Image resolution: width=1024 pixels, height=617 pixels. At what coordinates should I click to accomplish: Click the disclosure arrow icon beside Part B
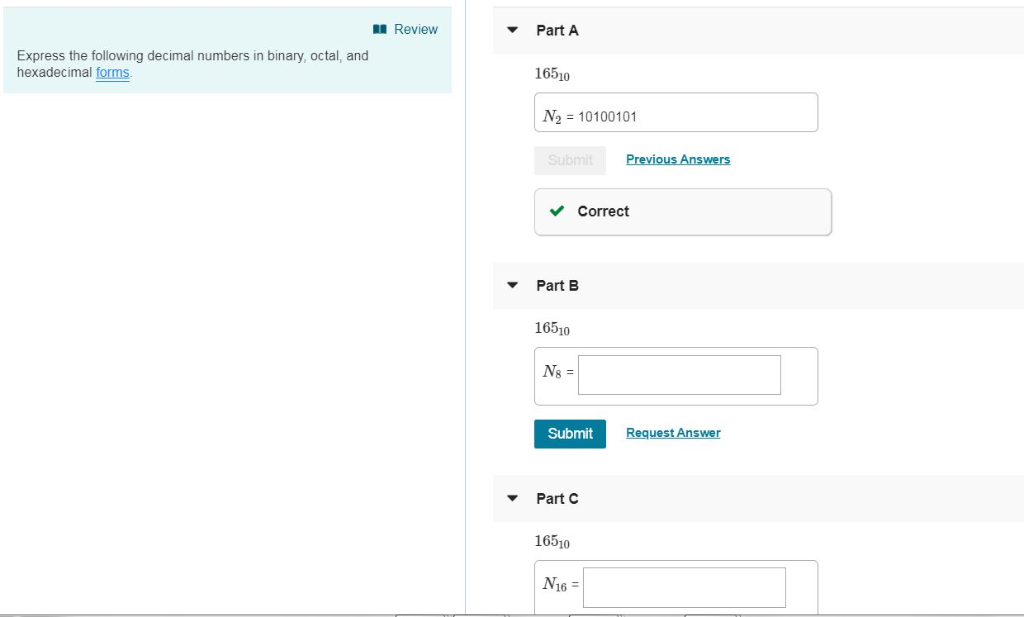coord(511,285)
